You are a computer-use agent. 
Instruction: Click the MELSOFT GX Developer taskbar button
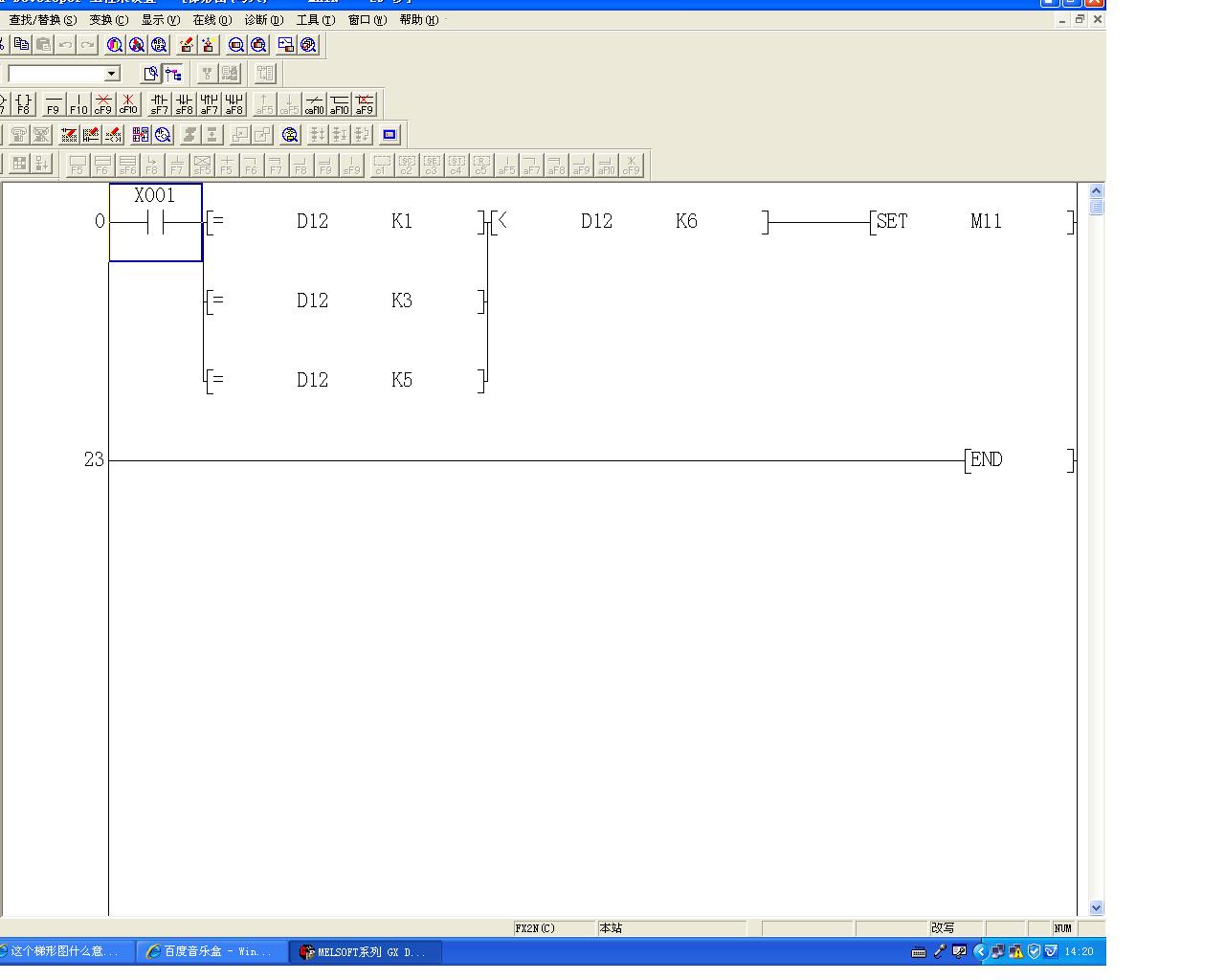click(366, 951)
